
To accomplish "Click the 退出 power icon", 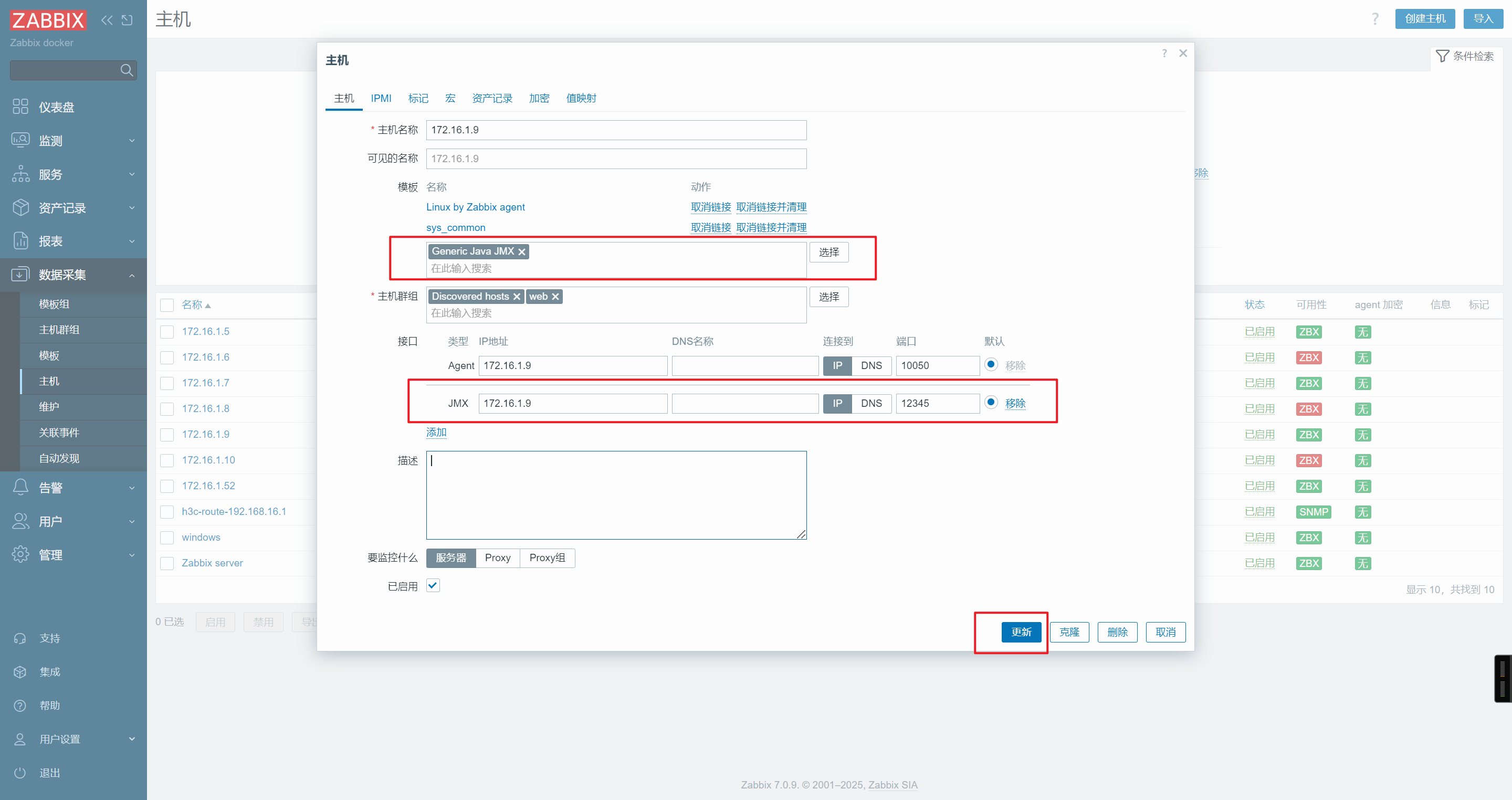I will point(20,772).
